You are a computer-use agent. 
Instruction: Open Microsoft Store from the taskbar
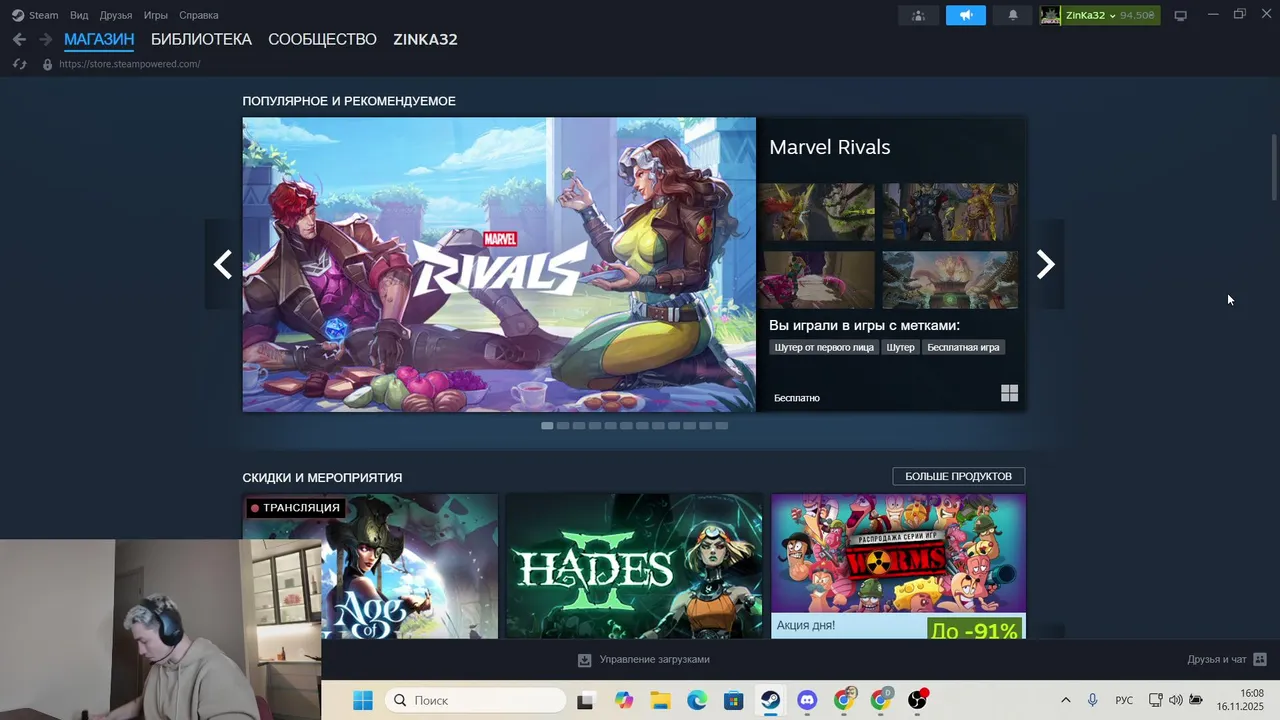pyautogui.click(x=734, y=700)
